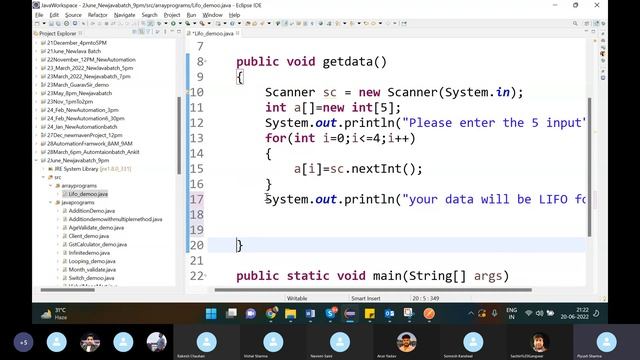Open Task View on the taskbar
Screen dimensions: 640x360
coord(231,313)
